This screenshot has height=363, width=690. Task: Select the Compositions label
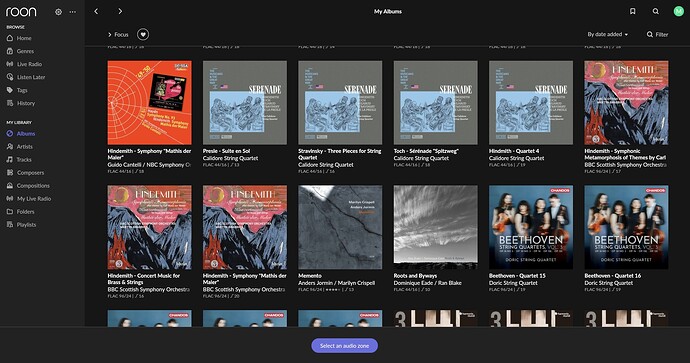pyautogui.click(x=33, y=186)
